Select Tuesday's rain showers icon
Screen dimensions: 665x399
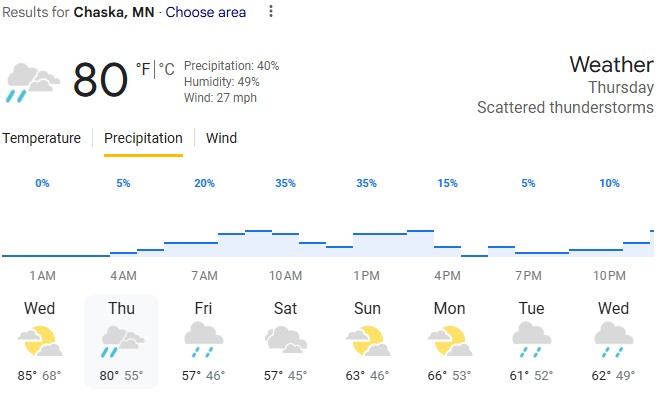531,340
